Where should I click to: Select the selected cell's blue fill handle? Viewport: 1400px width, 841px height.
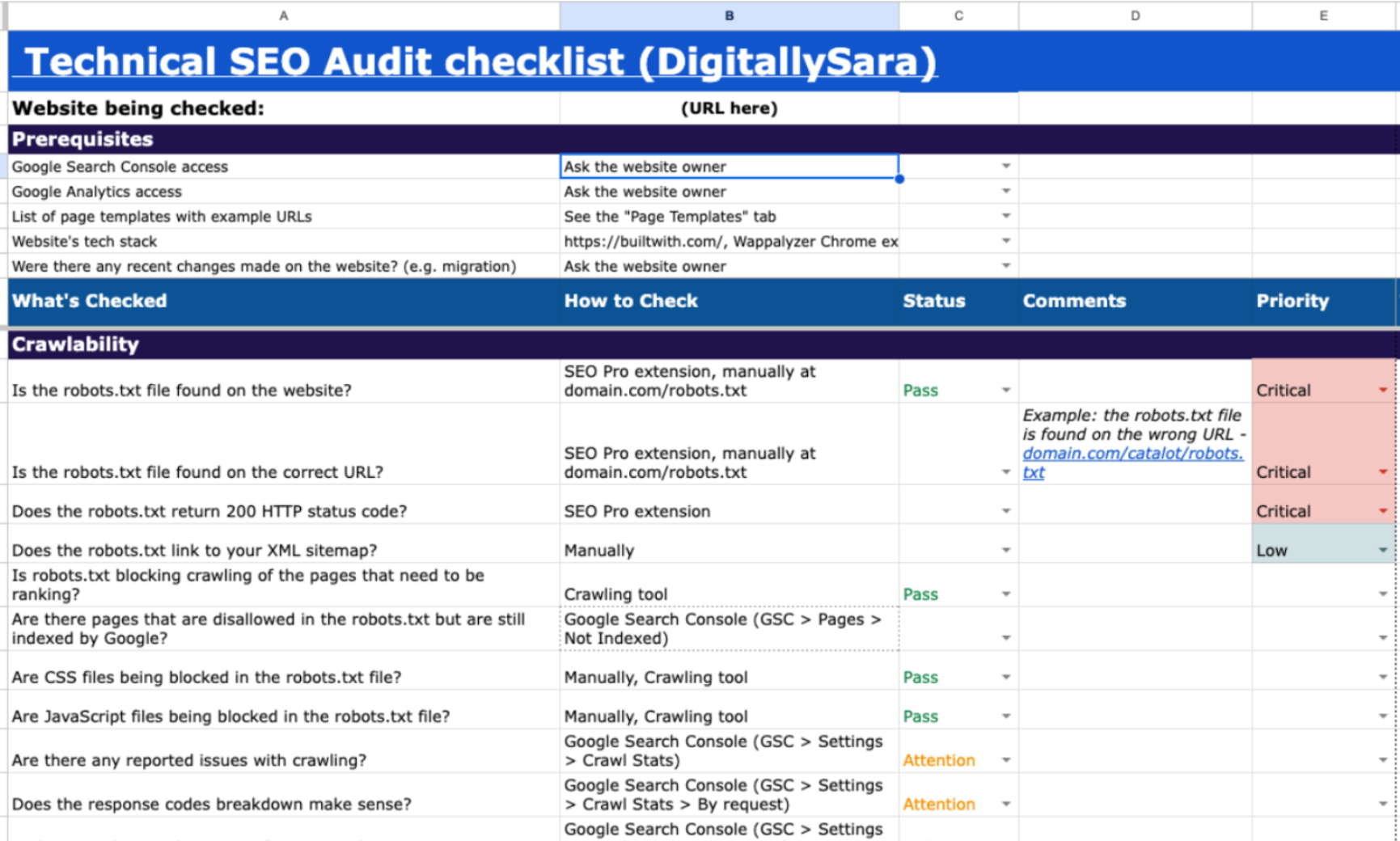899,179
